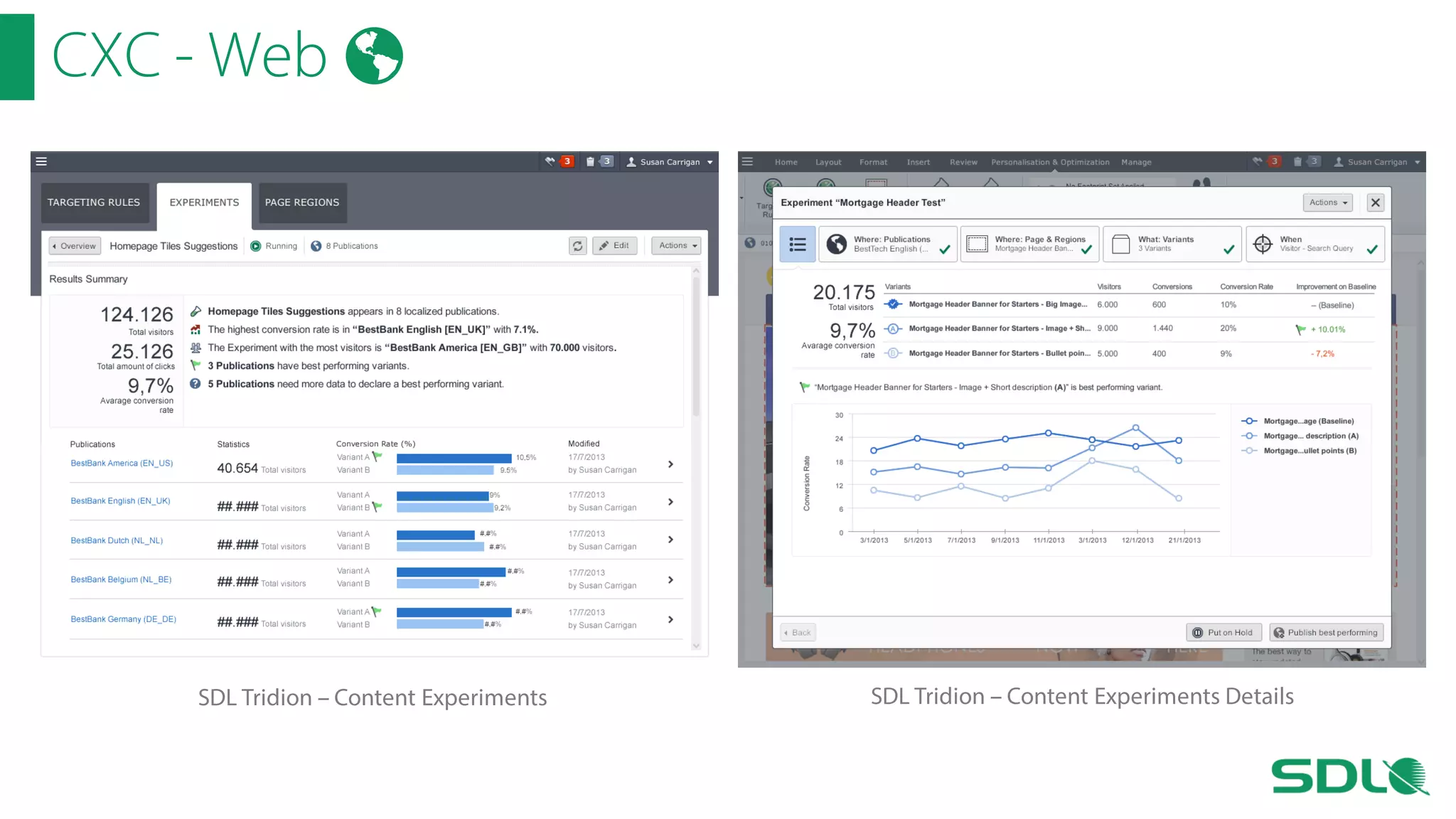Open BestBank Germany (DE_DE) publication
1456x819 pixels.
coord(123,620)
